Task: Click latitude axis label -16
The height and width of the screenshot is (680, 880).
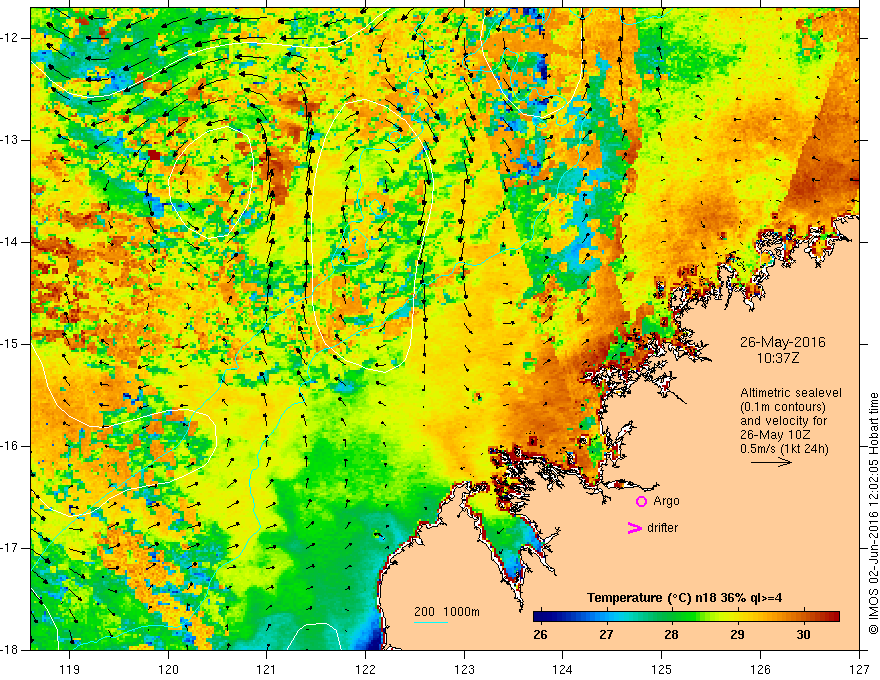Action: tap(11, 446)
